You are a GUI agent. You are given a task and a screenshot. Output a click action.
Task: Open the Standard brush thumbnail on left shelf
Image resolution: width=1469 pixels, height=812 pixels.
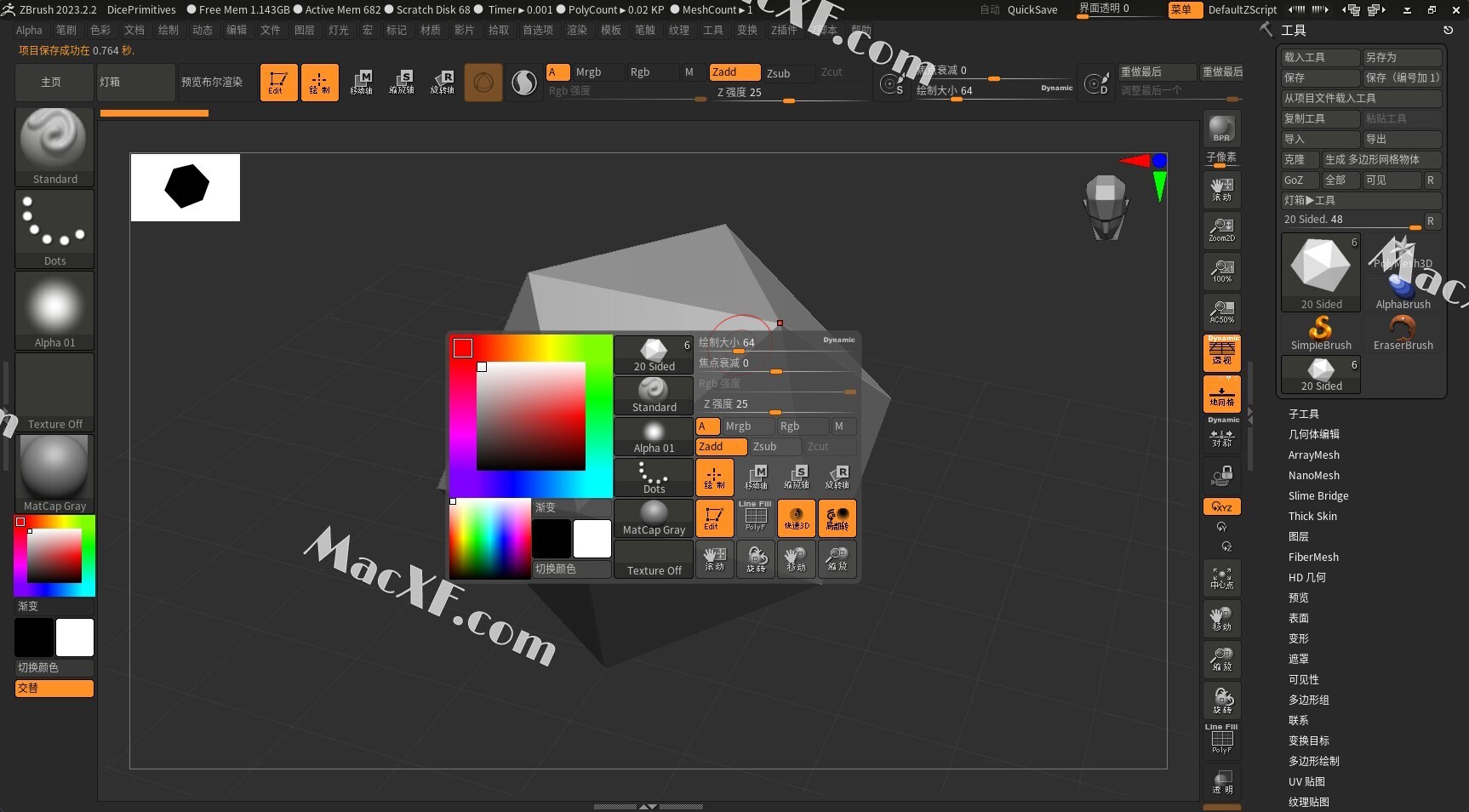click(x=54, y=146)
